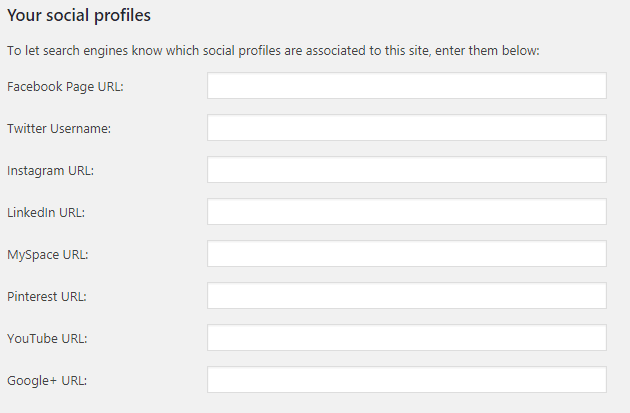This screenshot has height=413, width=630.
Task: Select the Pinterest URL input field
Action: (406, 296)
